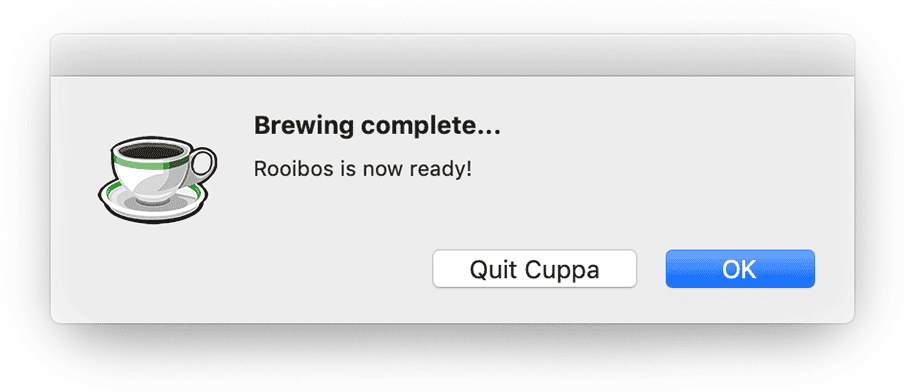Click the Quit Cuppa button

(x=534, y=269)
